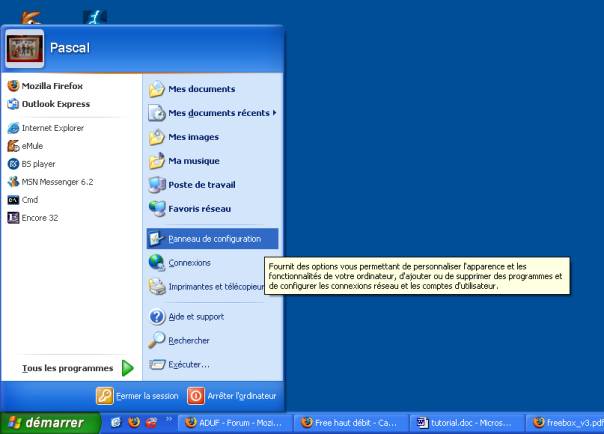Click Imprimantes et télécopieurs text label
Image resolution: width=604 pixels, height=434 pixels.
click(216, 287)
